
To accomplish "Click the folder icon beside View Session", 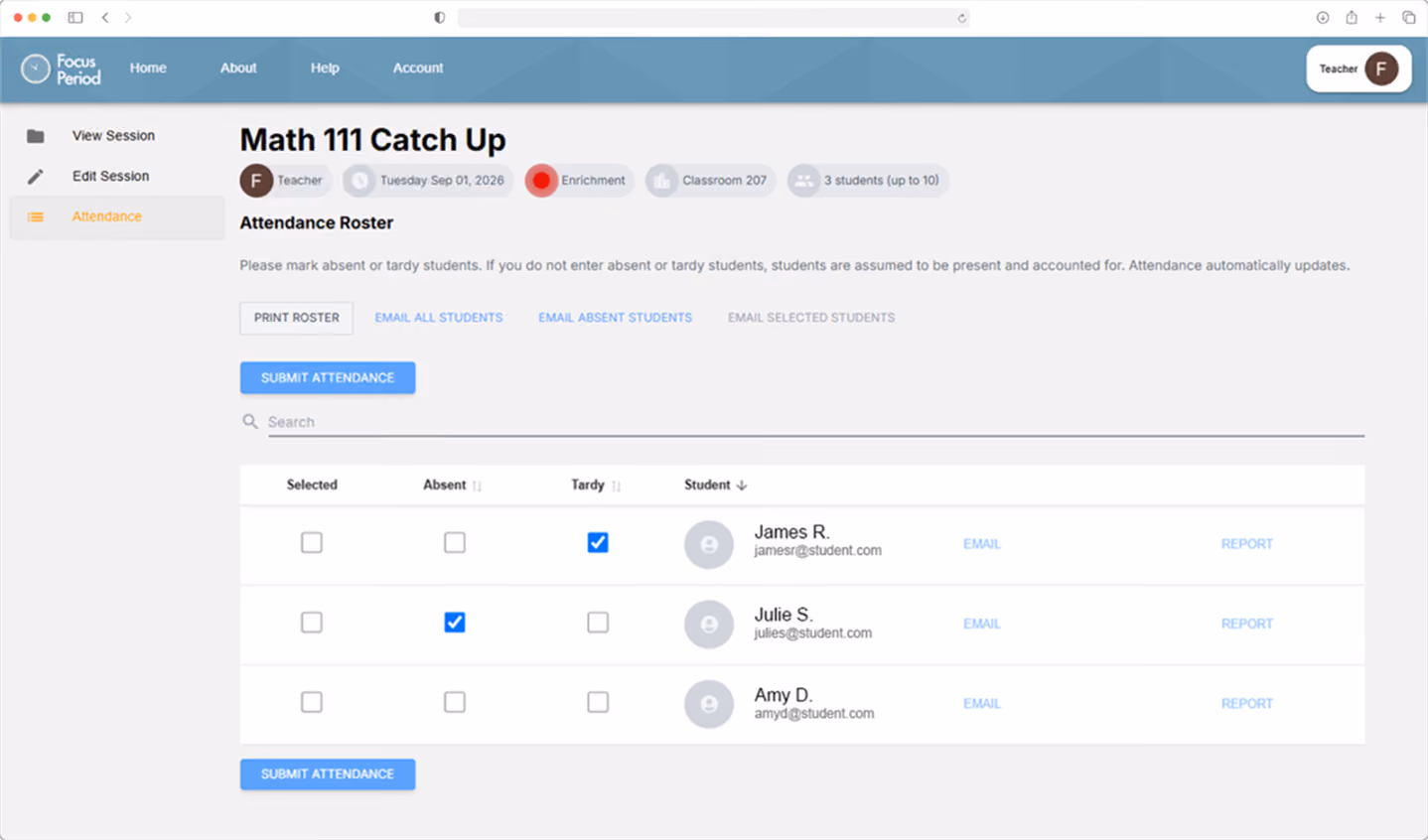I will tap(36, 136).
